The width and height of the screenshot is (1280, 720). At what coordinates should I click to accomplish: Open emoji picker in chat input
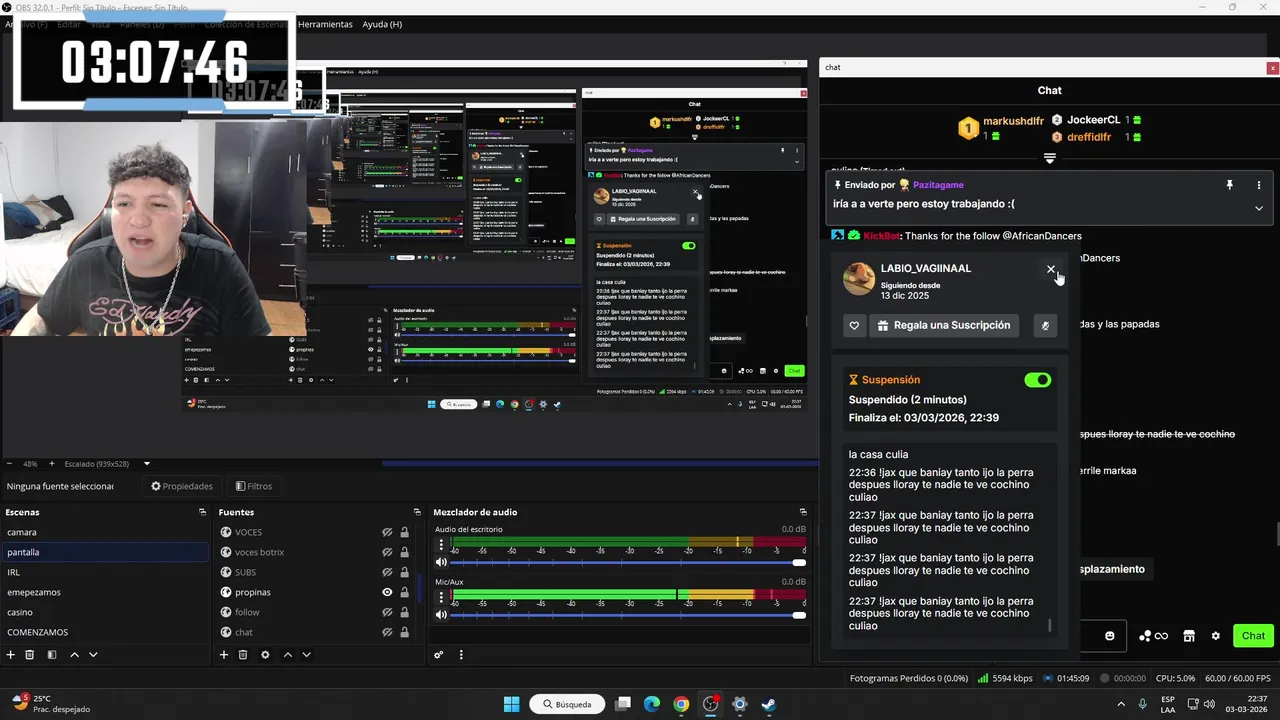click(x=1110, y=636)
